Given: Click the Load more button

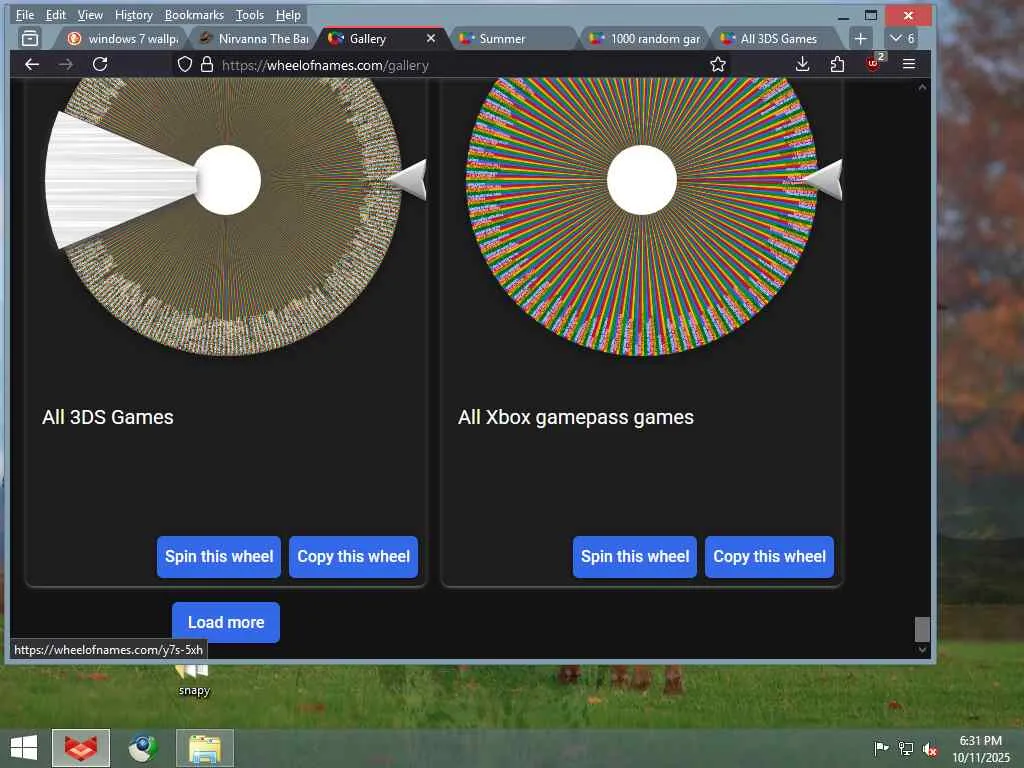Looking at the screenshot, I should point(226,622).
